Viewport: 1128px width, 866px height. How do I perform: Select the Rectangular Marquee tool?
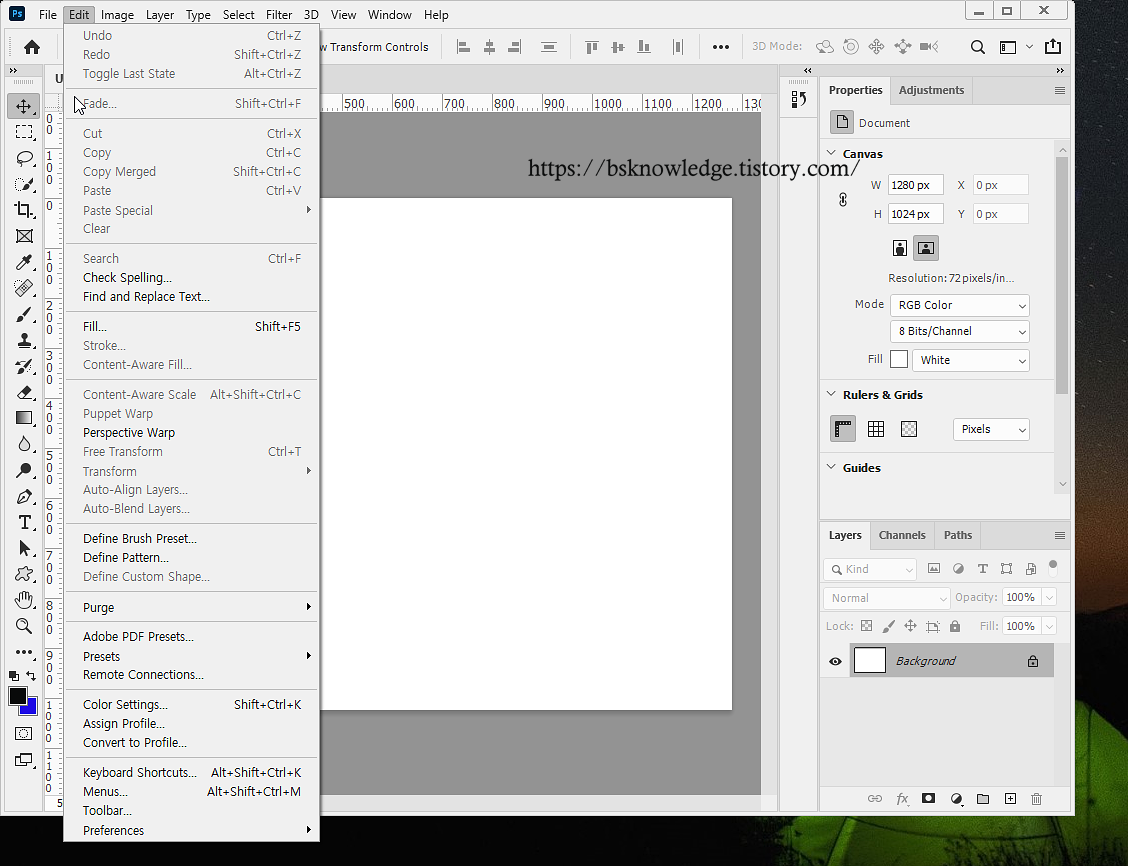click(24, 132)
